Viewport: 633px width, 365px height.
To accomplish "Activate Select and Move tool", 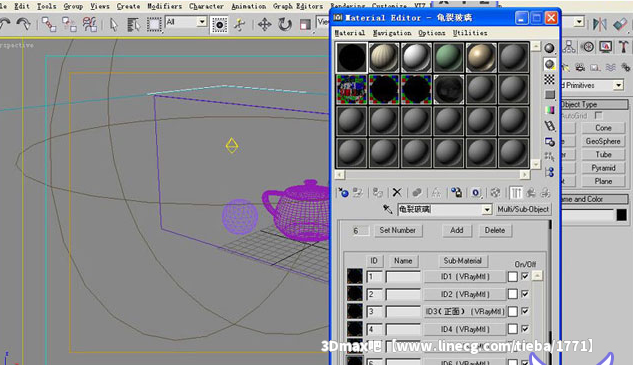I will coord(264,25).
